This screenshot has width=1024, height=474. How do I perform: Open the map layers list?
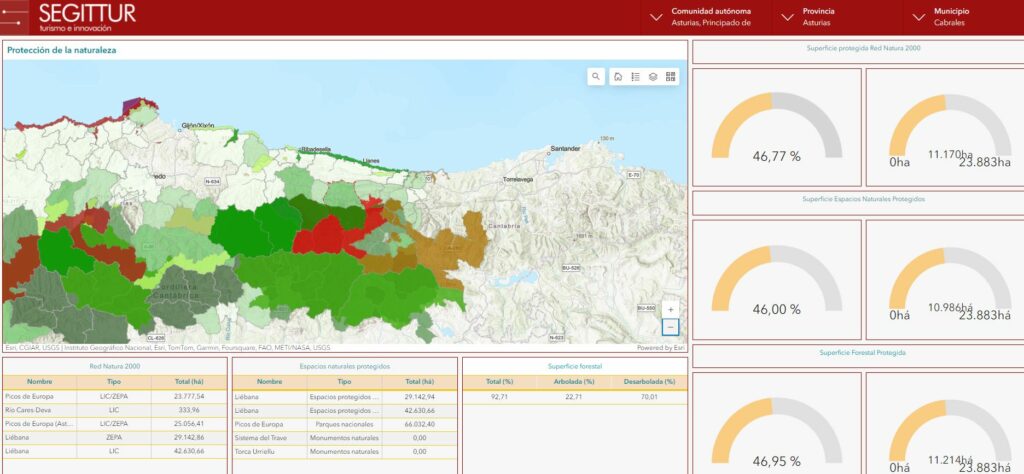pyautogui.click(x=653, y=76)
